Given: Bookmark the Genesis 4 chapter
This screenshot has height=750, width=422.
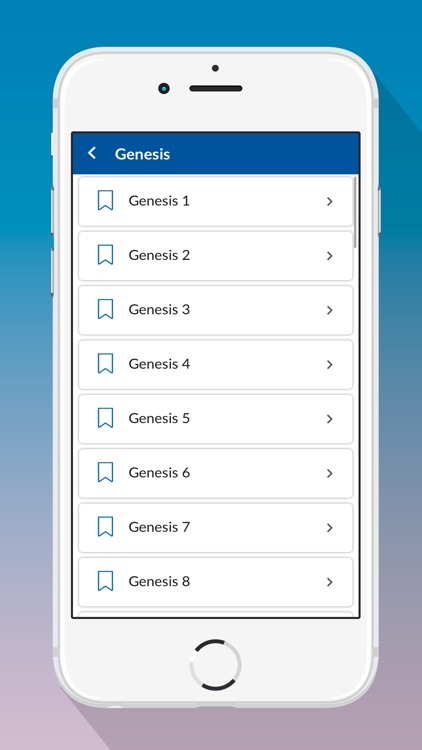Looking at the screenshot, I should click(x=105, y=364).
